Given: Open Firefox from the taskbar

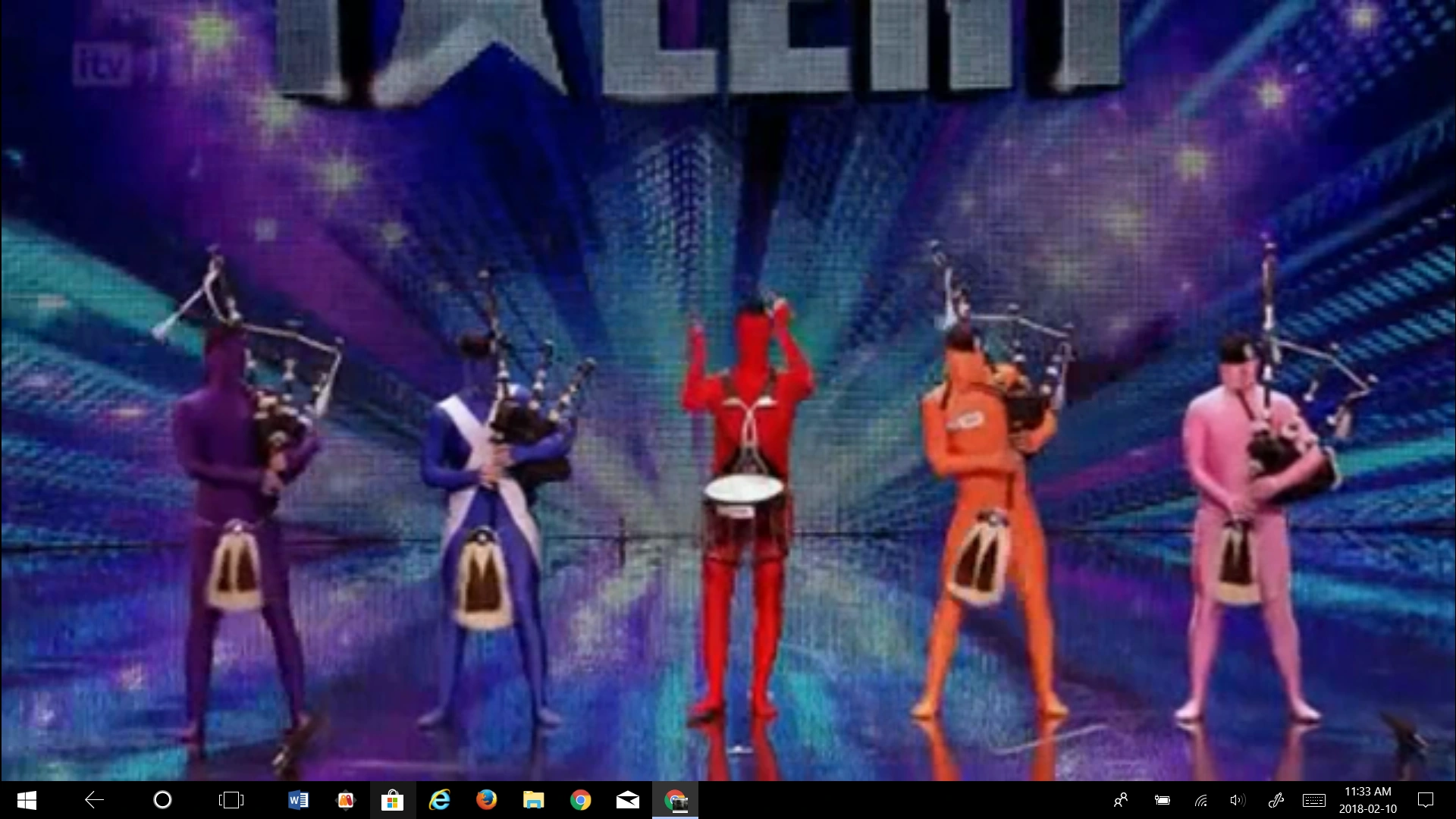Looking at the screenshot, I should tap(486, 800).
